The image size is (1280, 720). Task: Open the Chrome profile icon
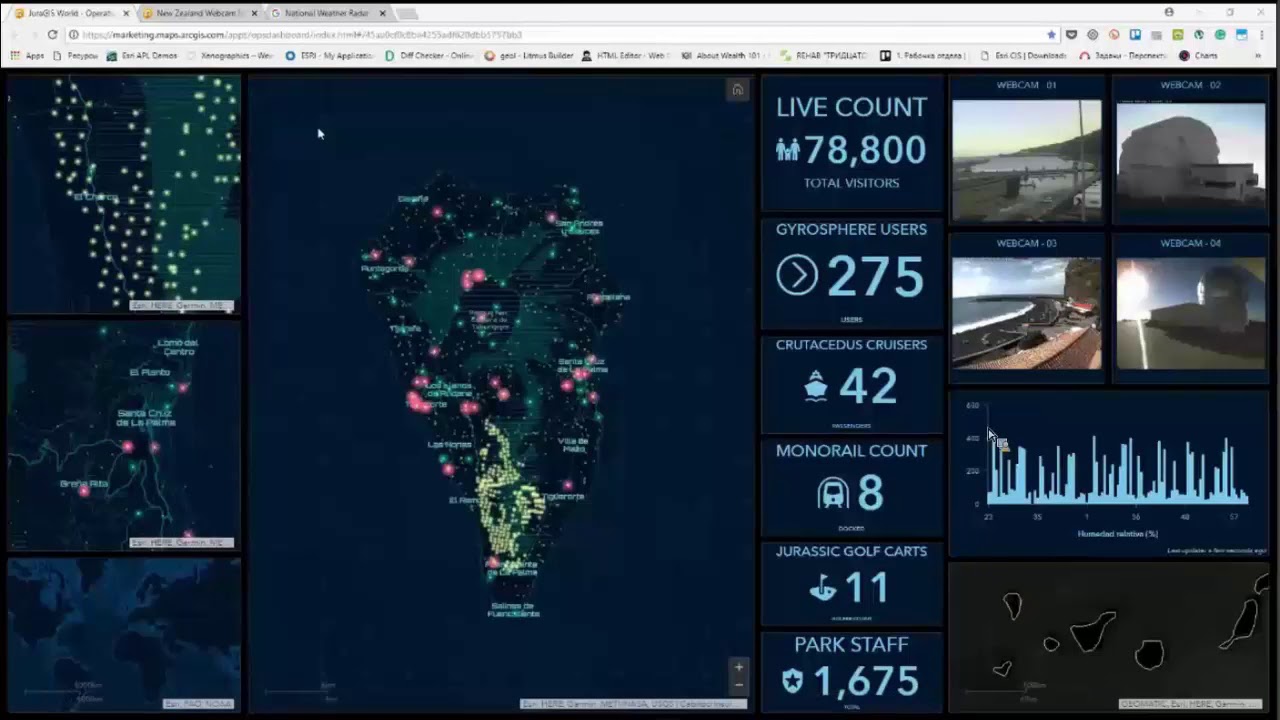1169,12
